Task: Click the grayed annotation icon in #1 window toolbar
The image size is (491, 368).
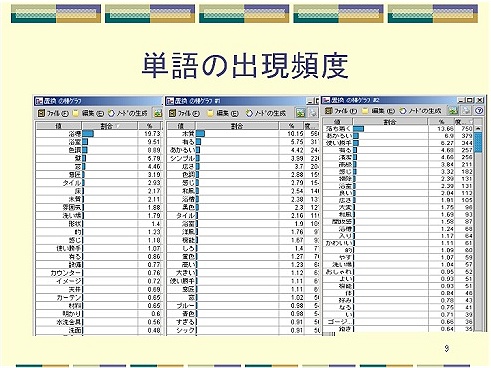Action: [x=313, y=113]
